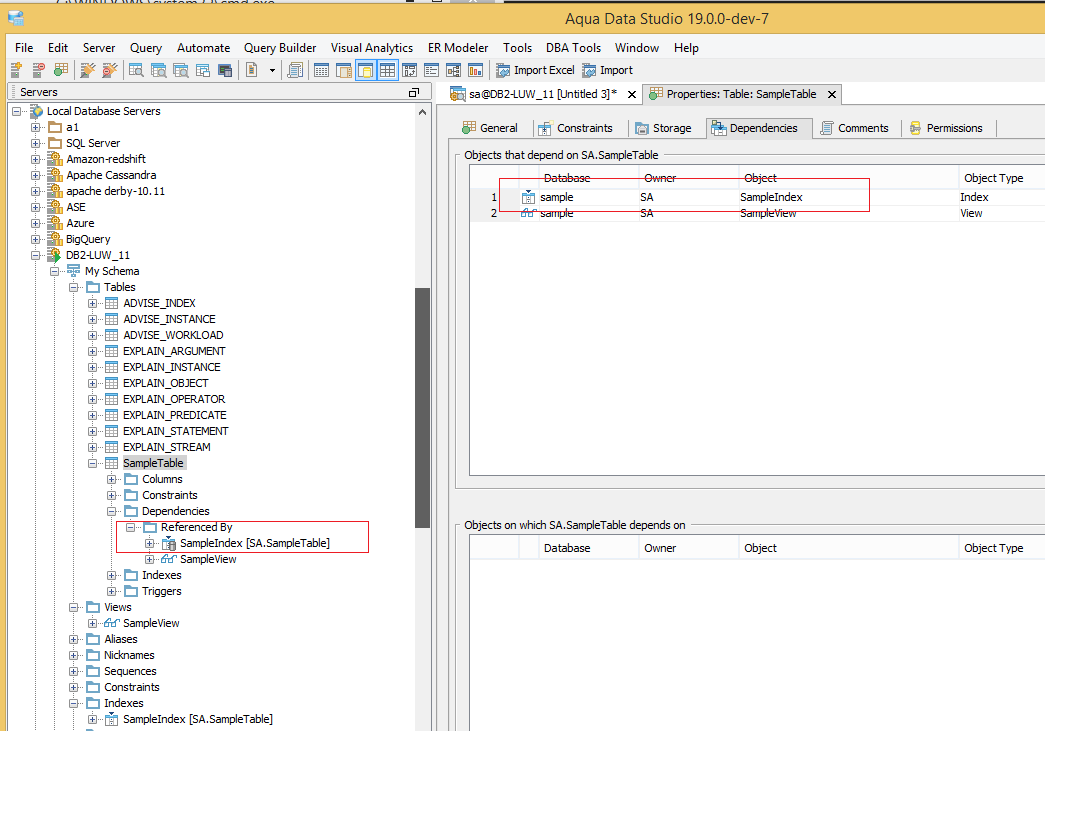Expand the Sequences folder

pos(73,671)
